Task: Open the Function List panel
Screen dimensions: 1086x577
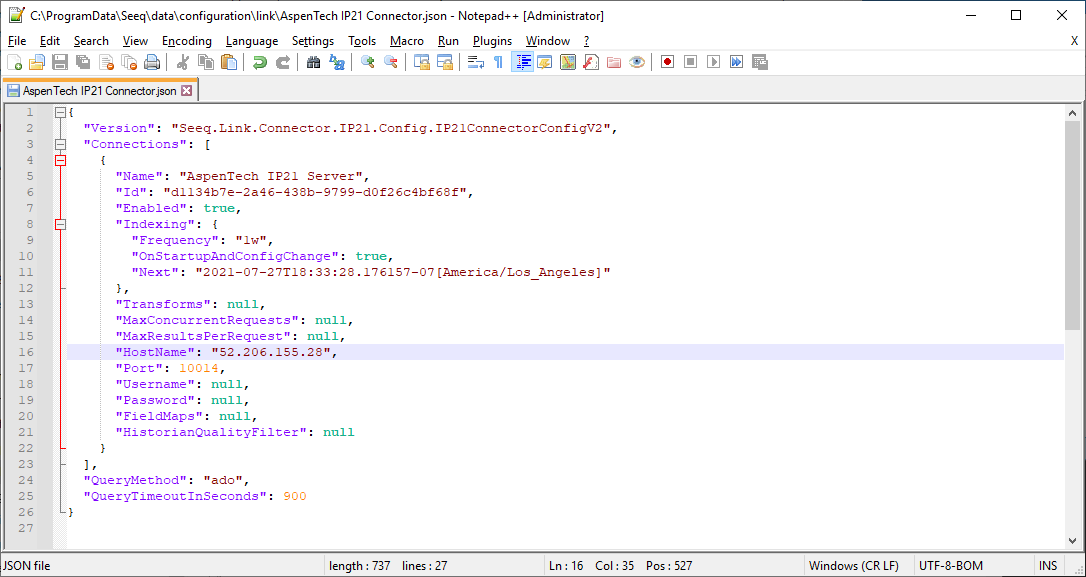Action: [591, 62]
